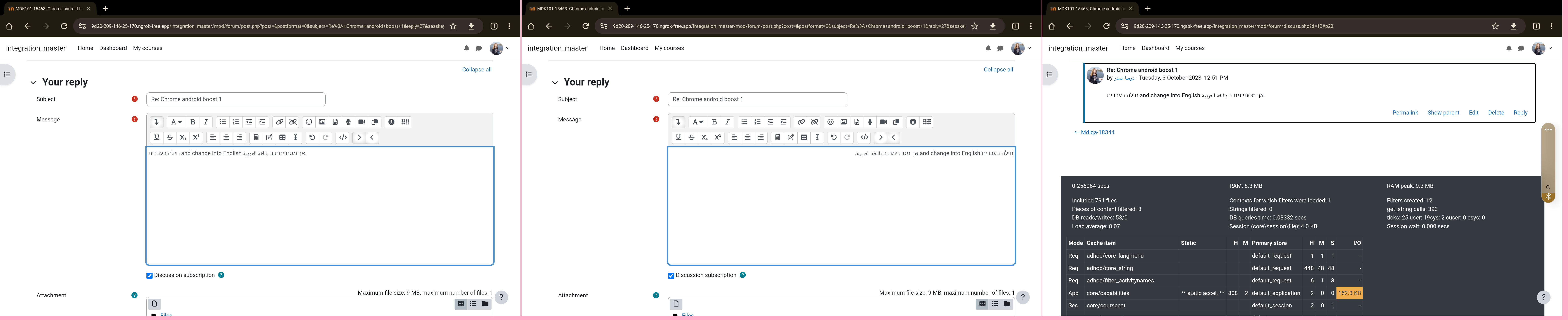
Task: Click underline icon in left window editor
Action: click(156, 137)
